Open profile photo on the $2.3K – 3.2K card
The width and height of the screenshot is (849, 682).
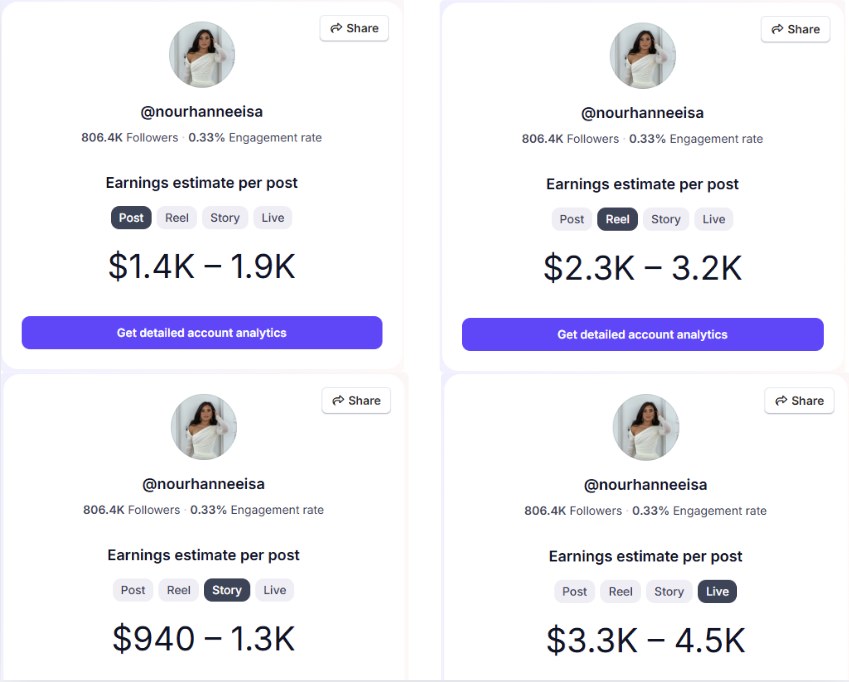(x=643, y=56)
